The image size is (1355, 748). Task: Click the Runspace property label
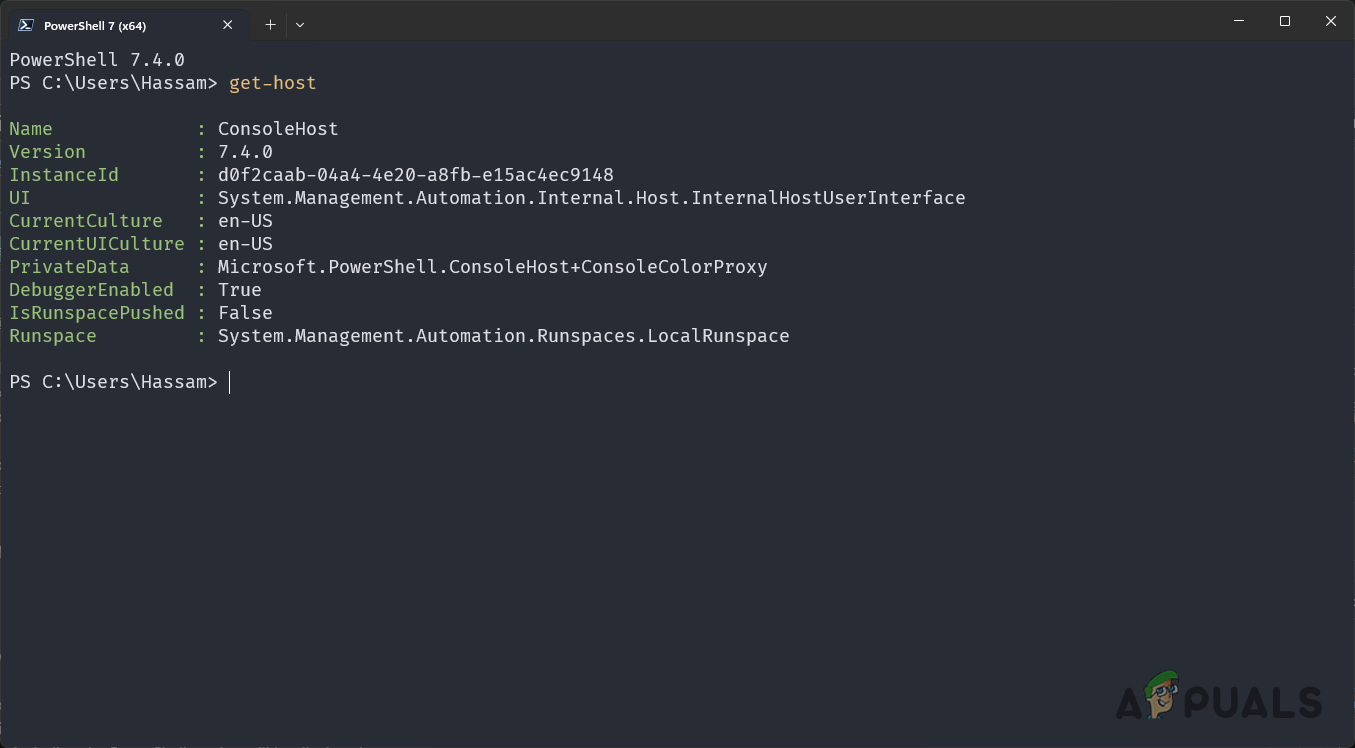pos(52,335)
